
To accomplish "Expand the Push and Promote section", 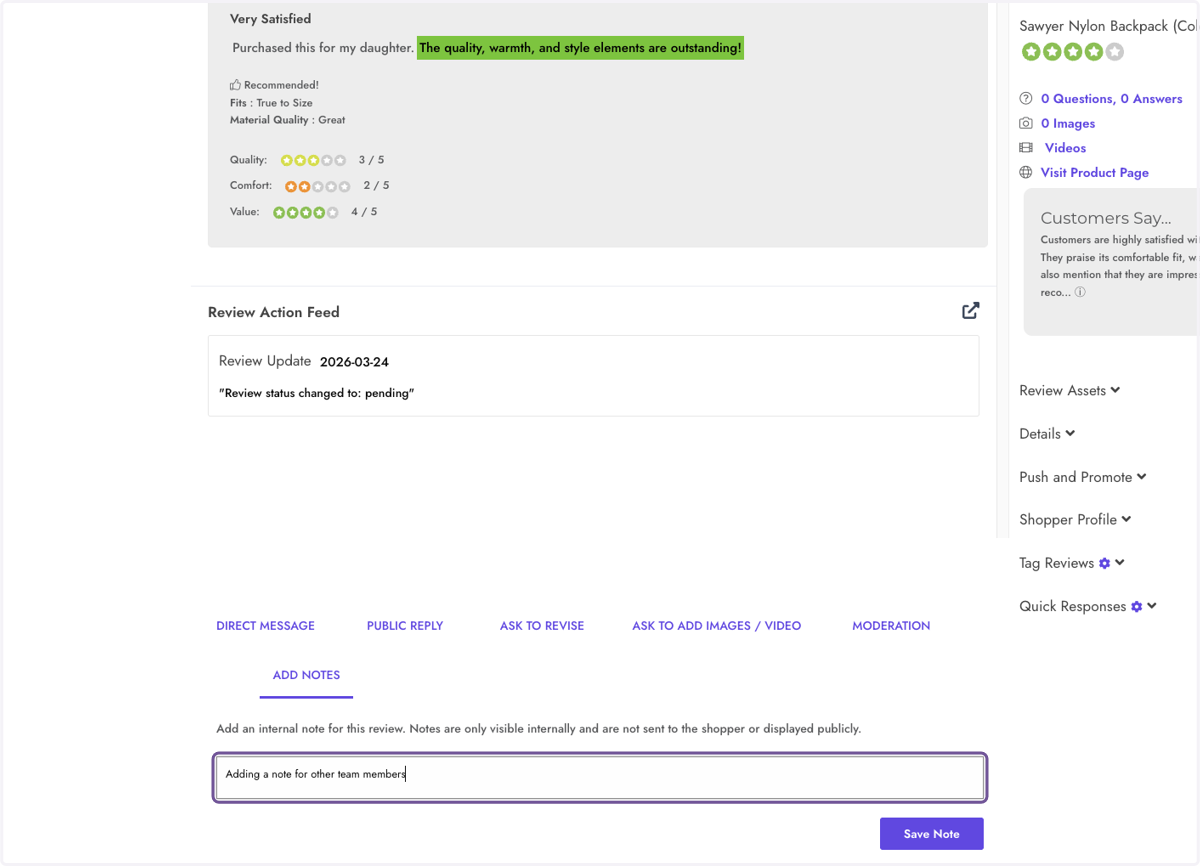I will (1083, 477).
